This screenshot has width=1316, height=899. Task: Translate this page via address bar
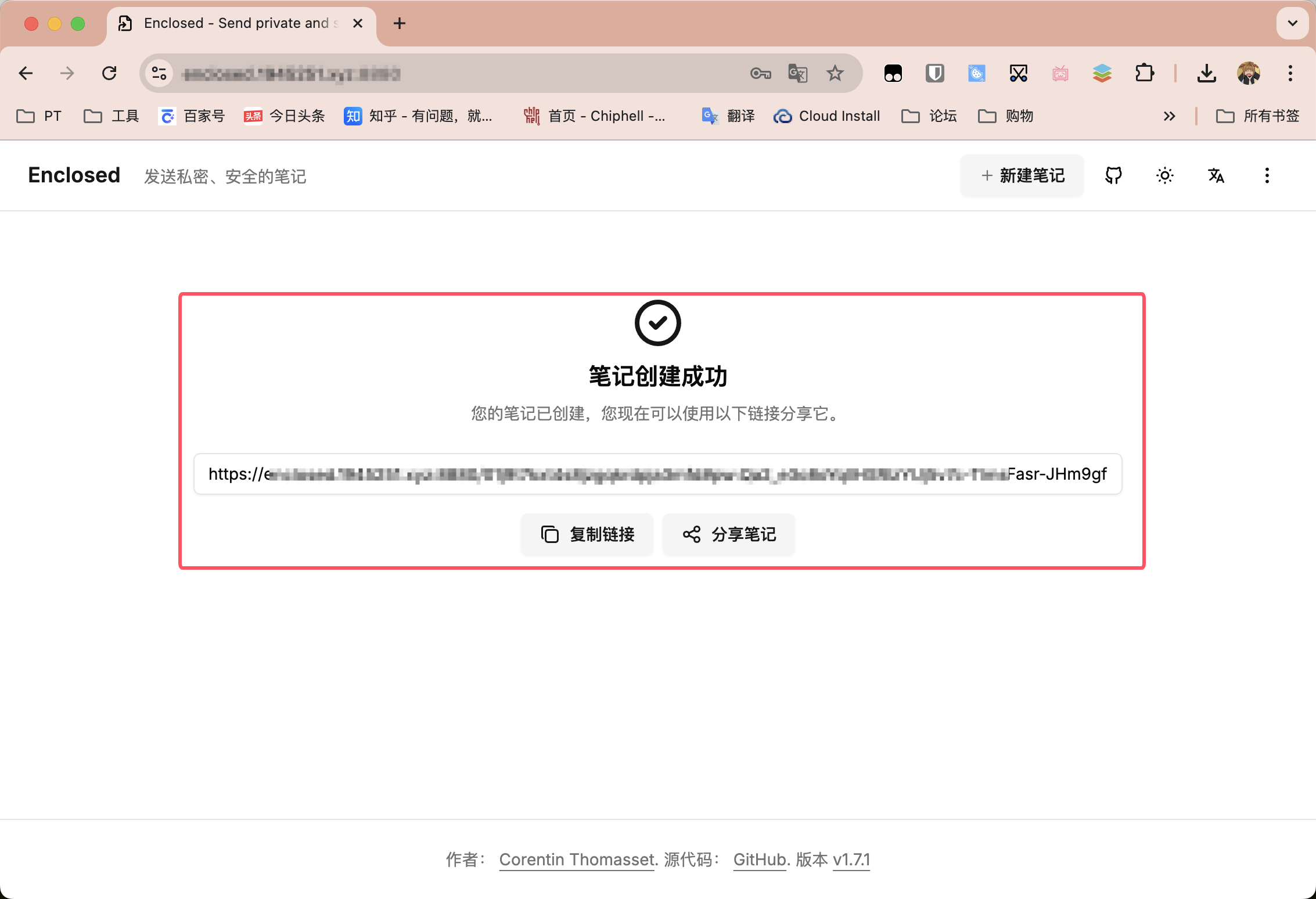tap(797, 73)
